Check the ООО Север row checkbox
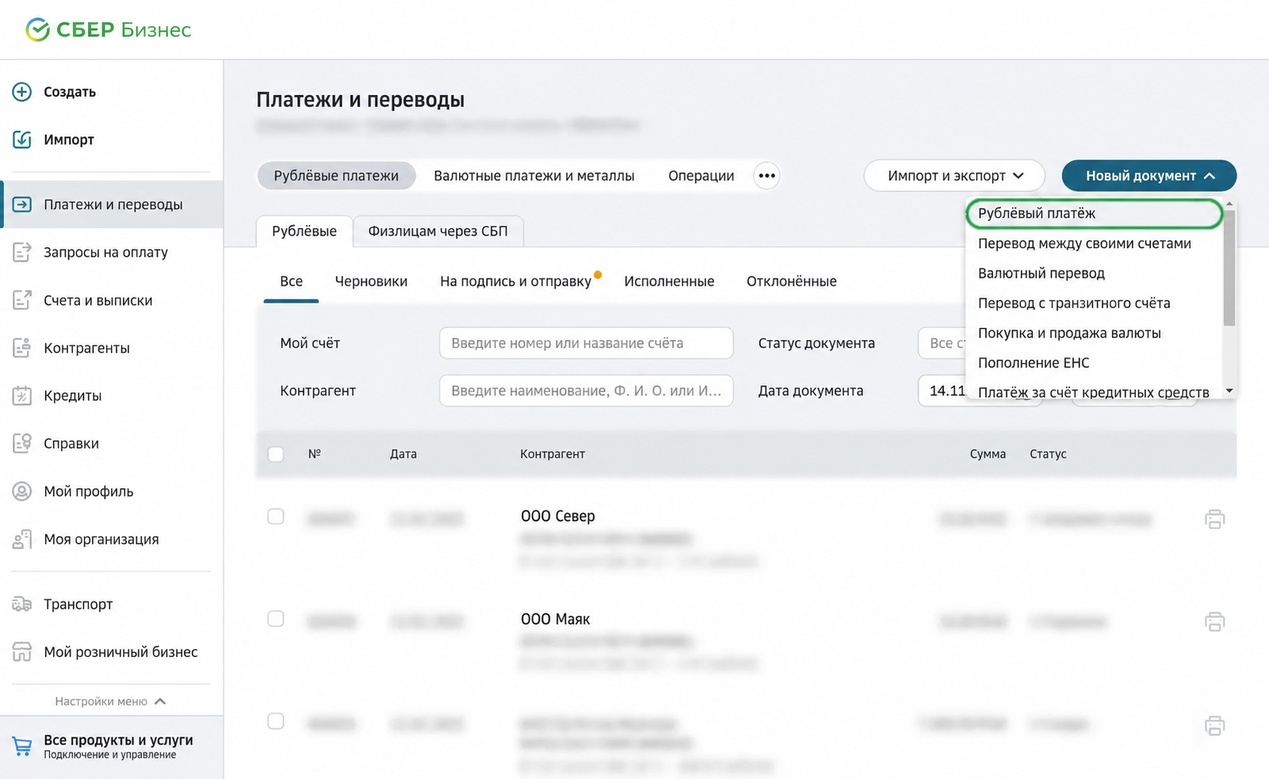This screenshot has height=779, width=1269. tap(276, 517)
